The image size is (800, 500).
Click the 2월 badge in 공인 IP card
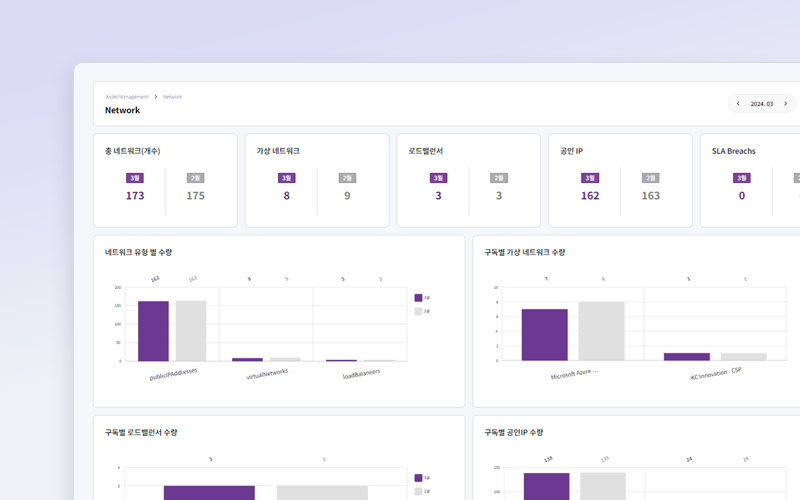tap(651, 178)
